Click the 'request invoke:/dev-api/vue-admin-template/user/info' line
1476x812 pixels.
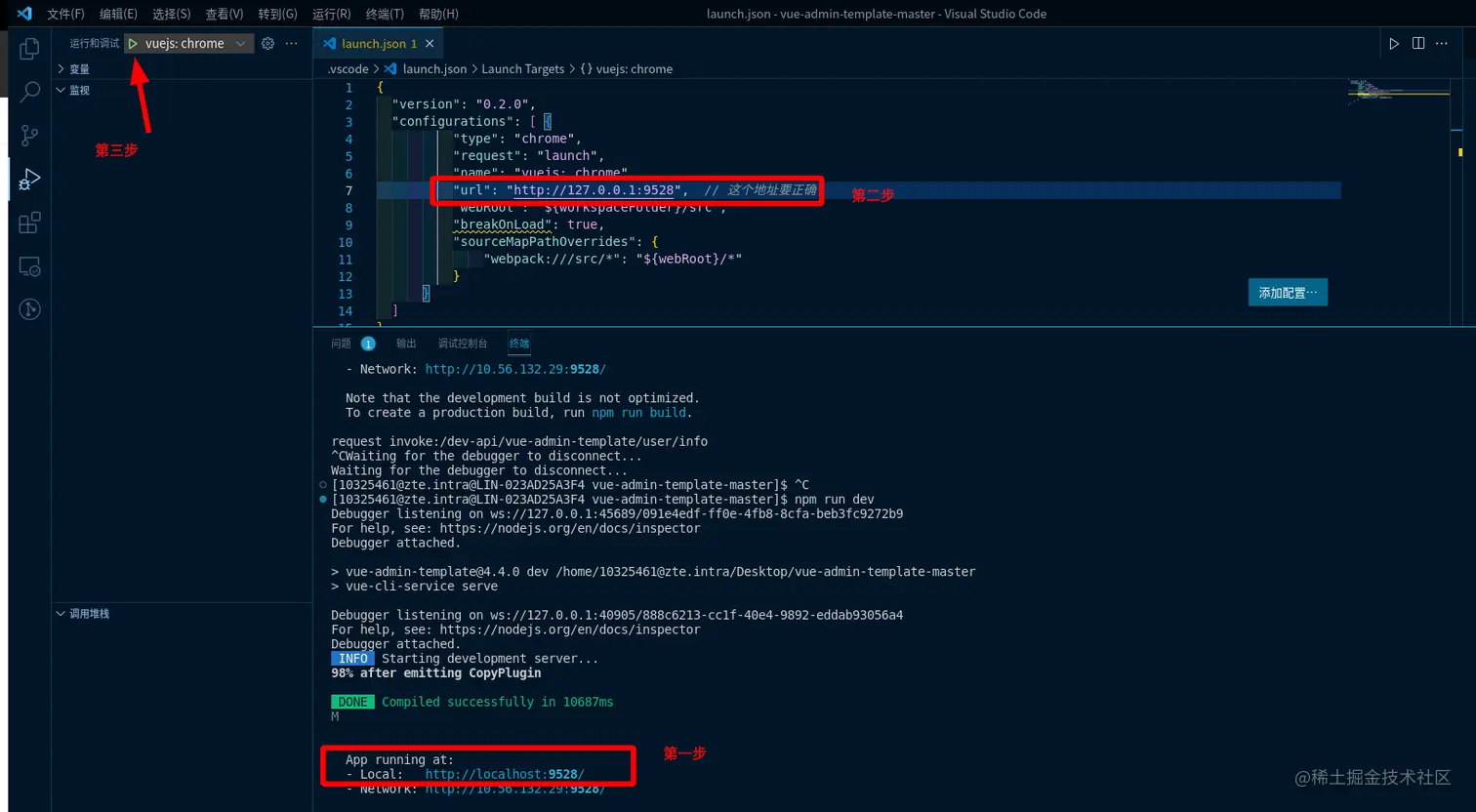click(x=519, y=441)
